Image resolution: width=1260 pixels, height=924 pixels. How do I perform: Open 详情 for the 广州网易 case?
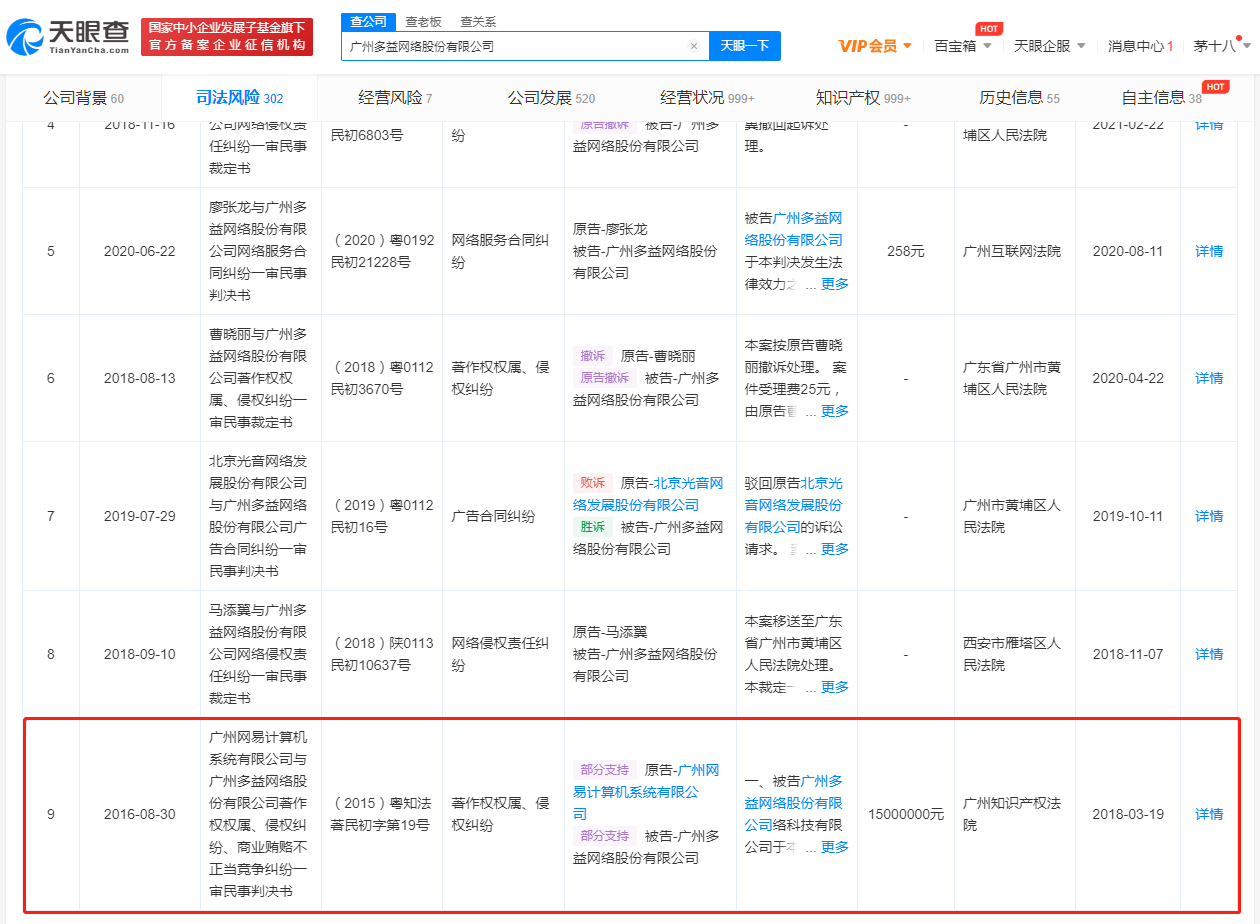[1209, 814]
